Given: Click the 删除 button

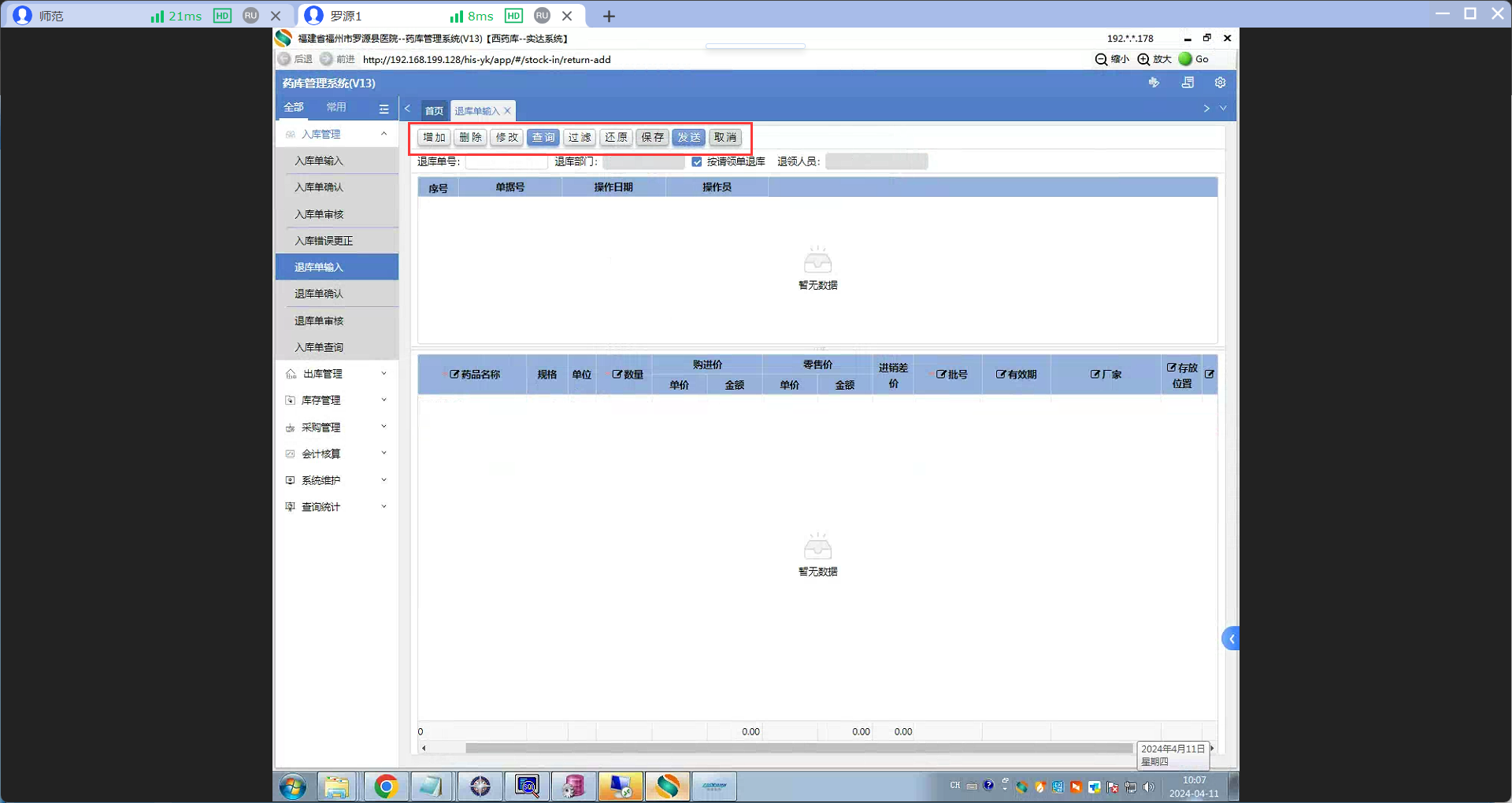Looking at the screenshot, I should pyautogui.click(x=470, y=138).
